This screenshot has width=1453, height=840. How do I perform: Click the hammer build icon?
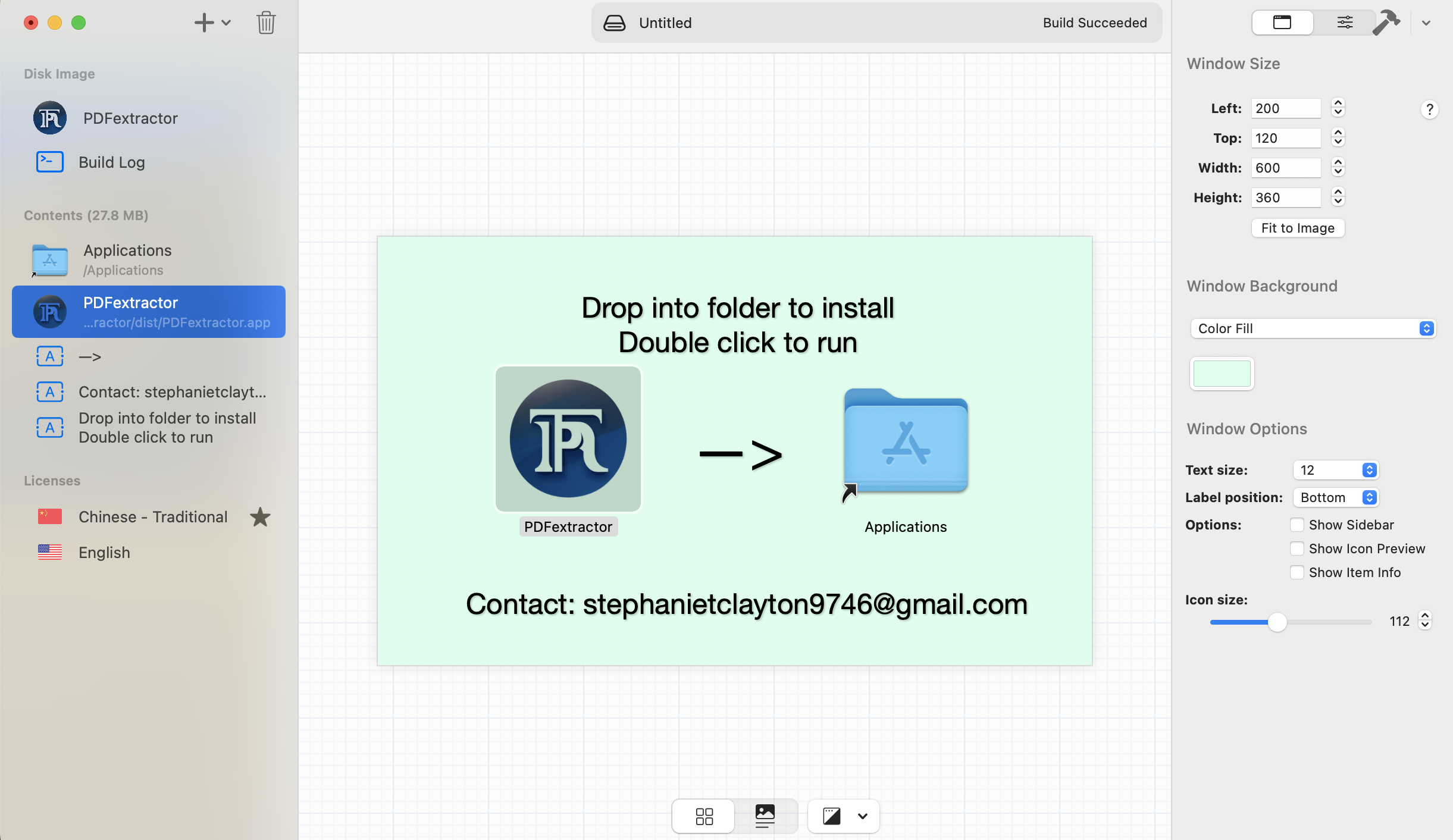(1386, 23)
